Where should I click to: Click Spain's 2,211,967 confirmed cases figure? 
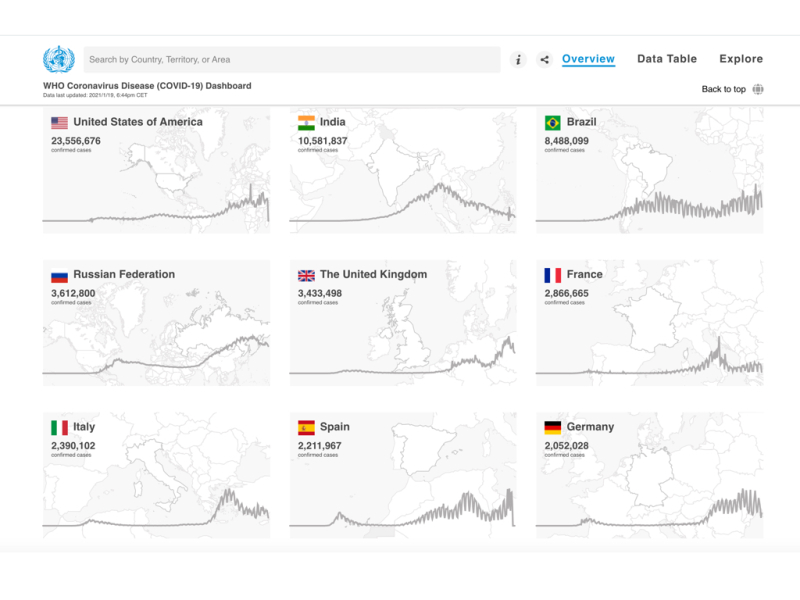pyautogui.click(x=319, y=446)
